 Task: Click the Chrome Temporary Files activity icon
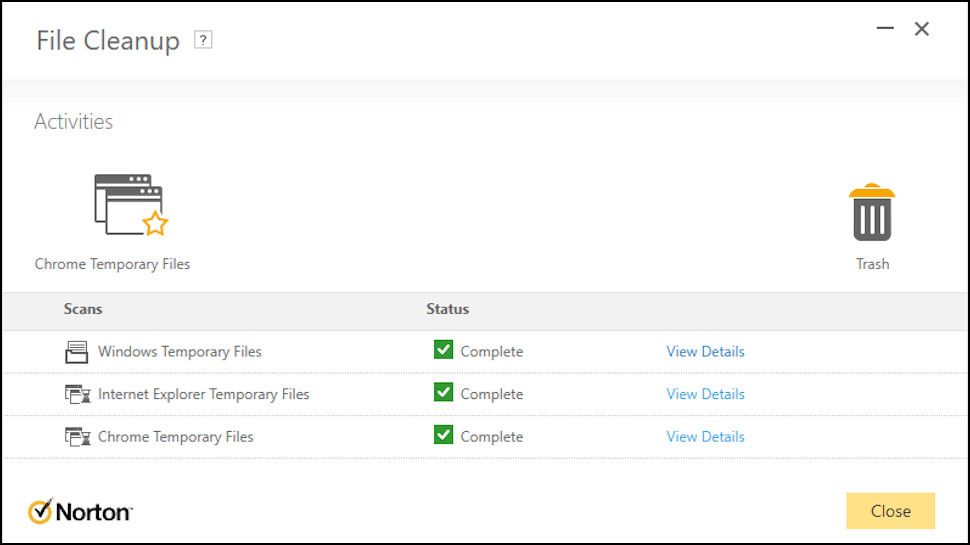pos(131,205)
